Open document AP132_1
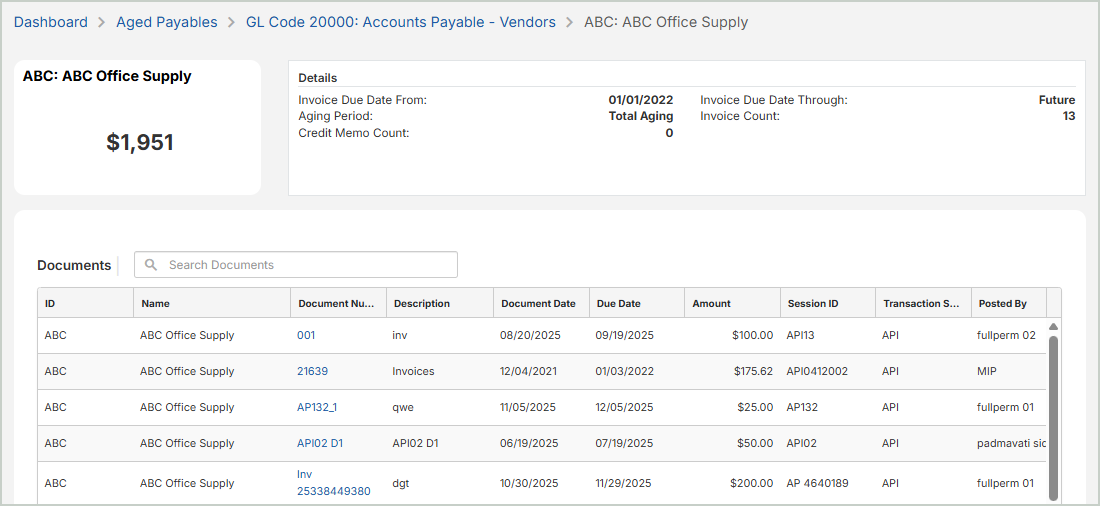 317,407
